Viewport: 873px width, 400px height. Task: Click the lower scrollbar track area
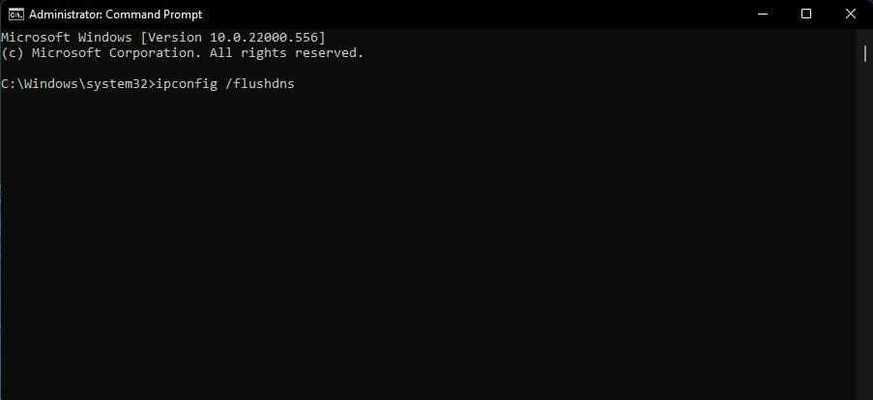click(x=865, y=234)
